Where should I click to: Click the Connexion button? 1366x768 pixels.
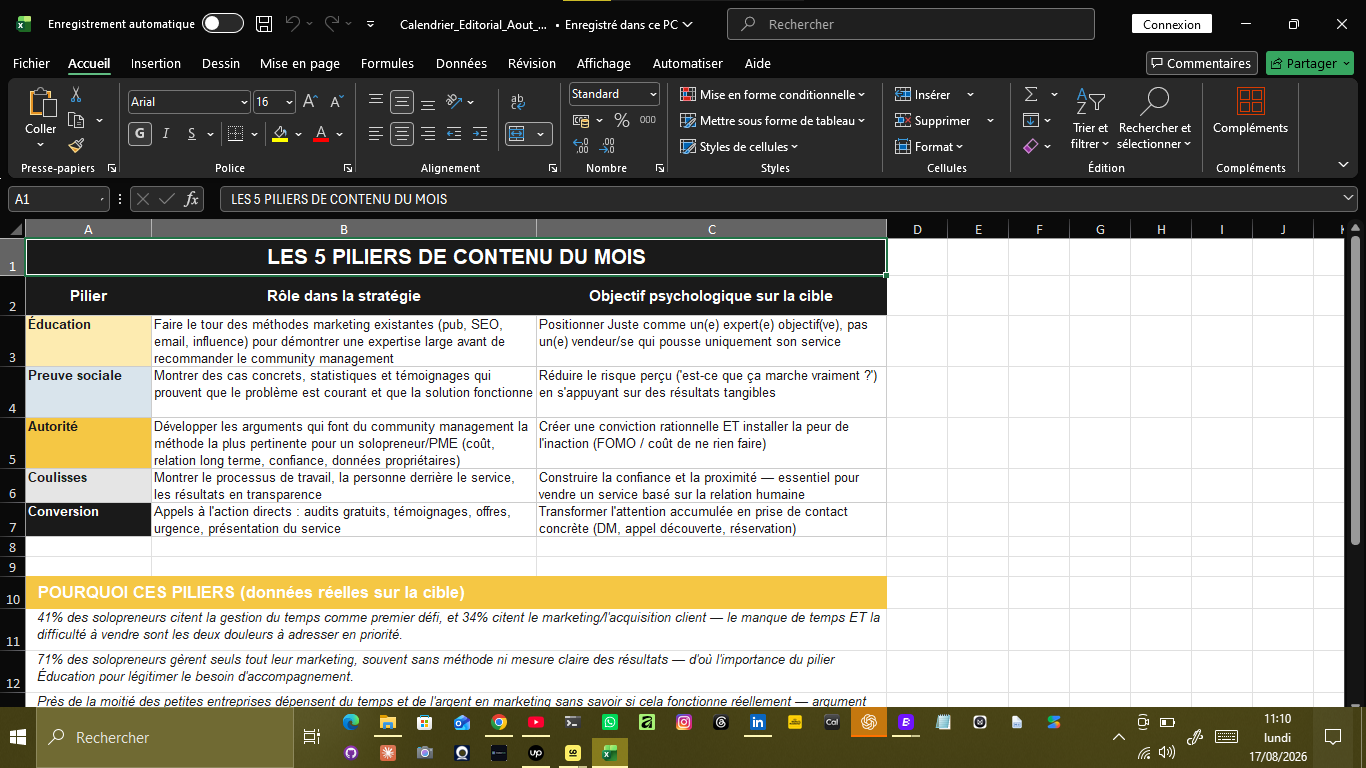[1171, 24]
